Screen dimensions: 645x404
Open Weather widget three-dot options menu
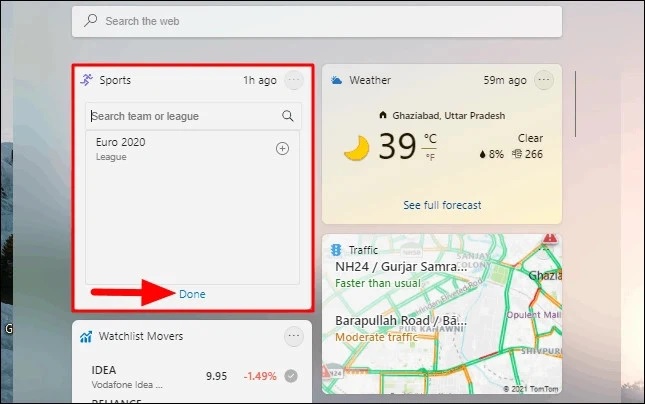coord(544,80)
